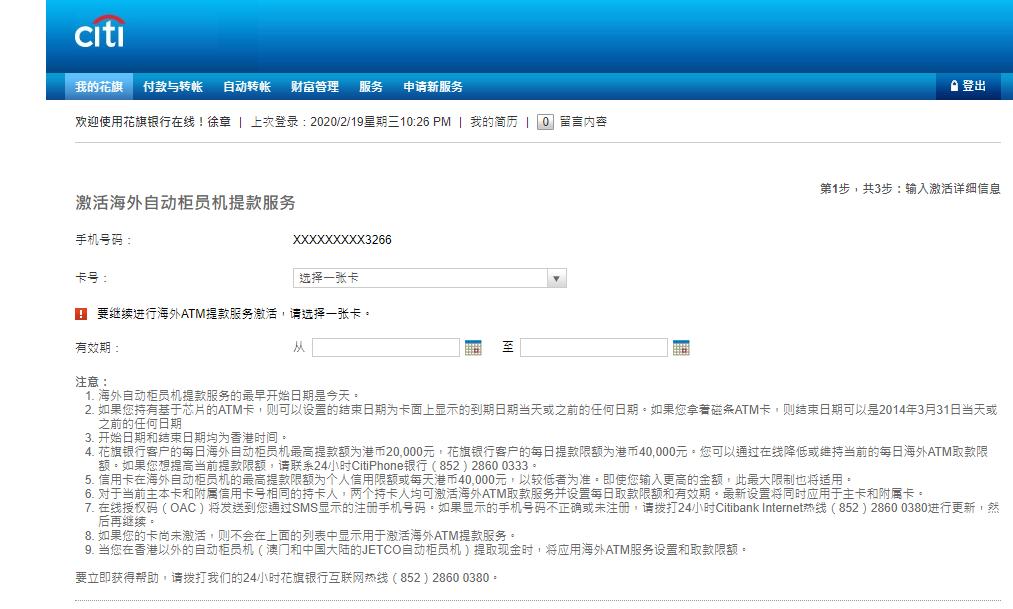The height and width of the screenshot is (609, 1013).
Task: Open the 服务 menu
Action: (371, 87)
